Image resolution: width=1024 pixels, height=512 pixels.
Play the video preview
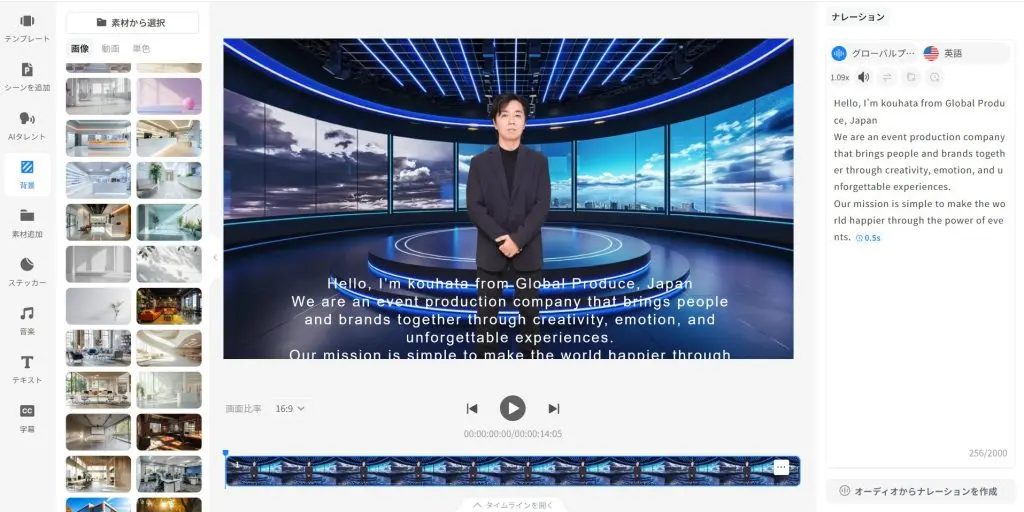coord(512,408)
